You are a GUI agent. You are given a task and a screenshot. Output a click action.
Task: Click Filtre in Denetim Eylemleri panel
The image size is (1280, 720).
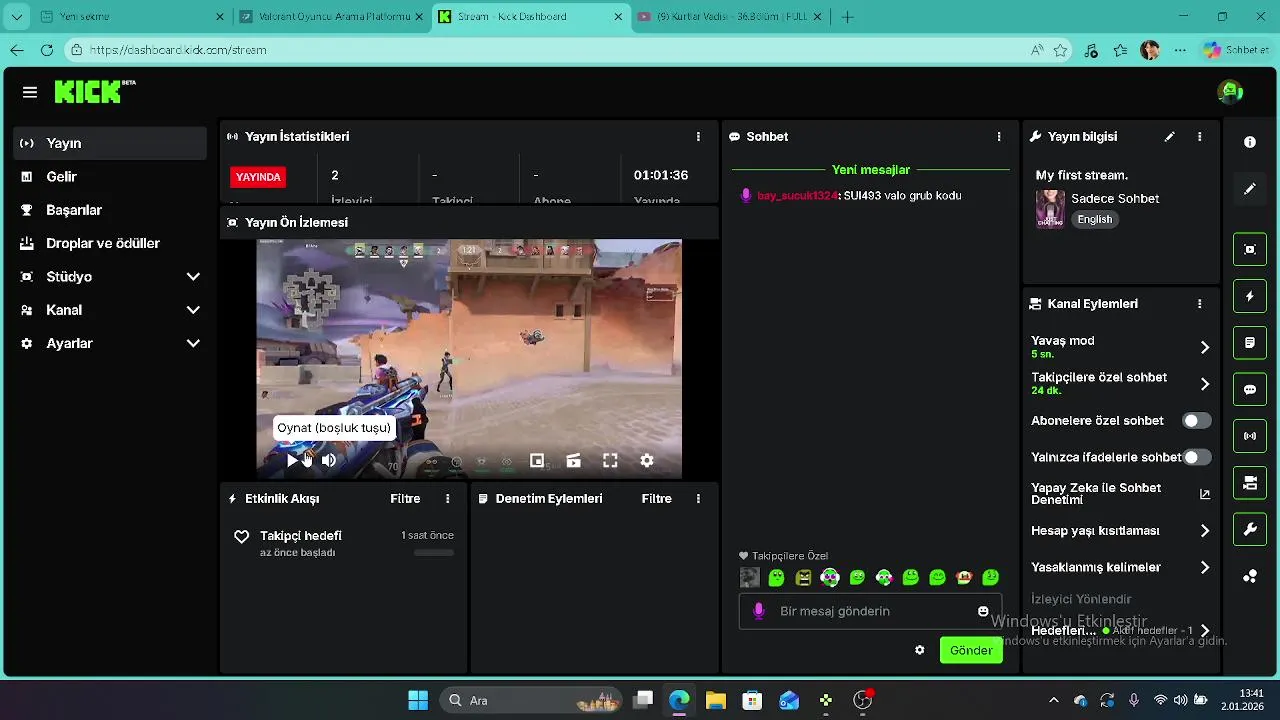[656, 498]
